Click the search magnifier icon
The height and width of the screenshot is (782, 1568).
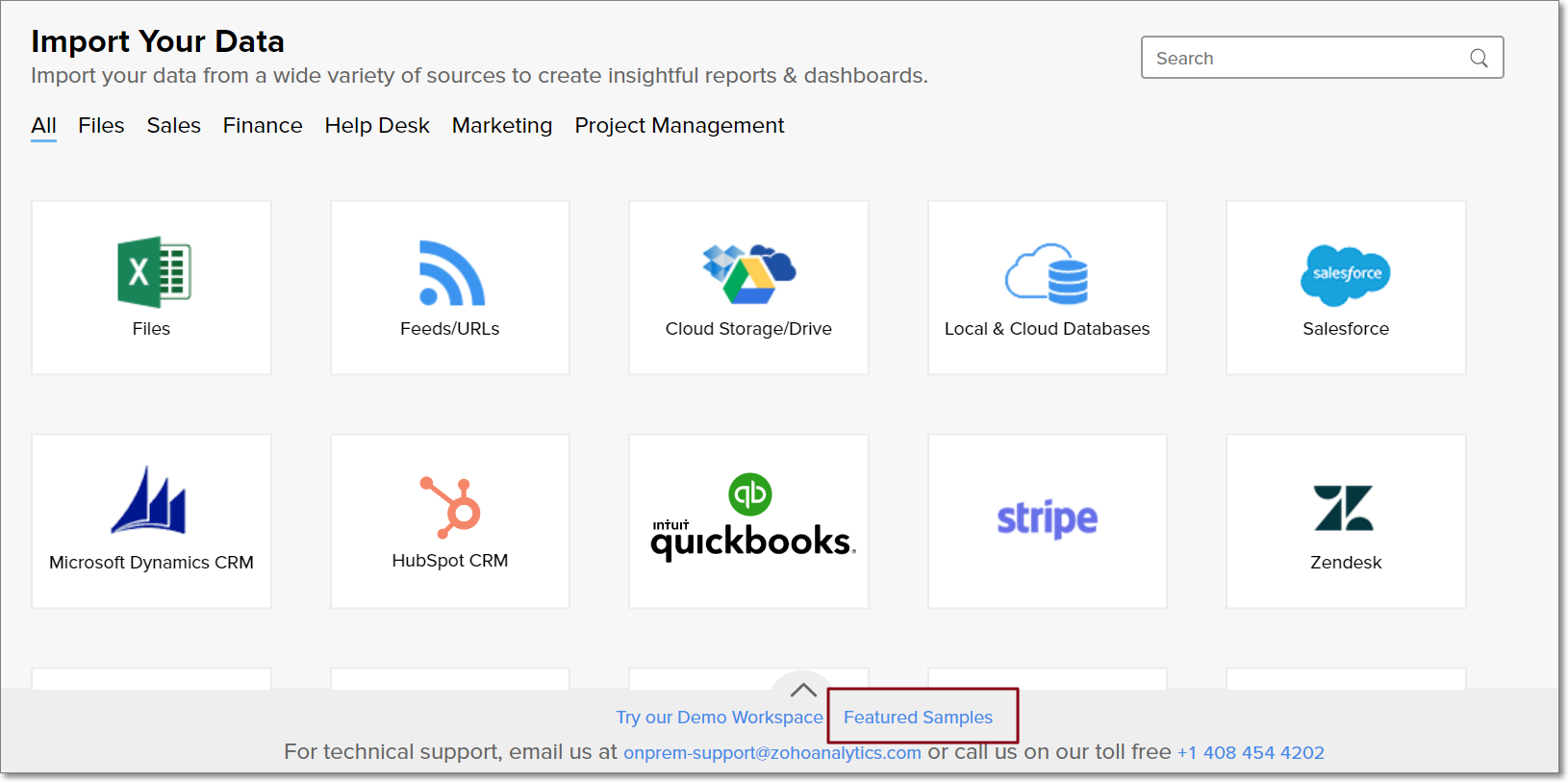click(x=1479, y=59)
